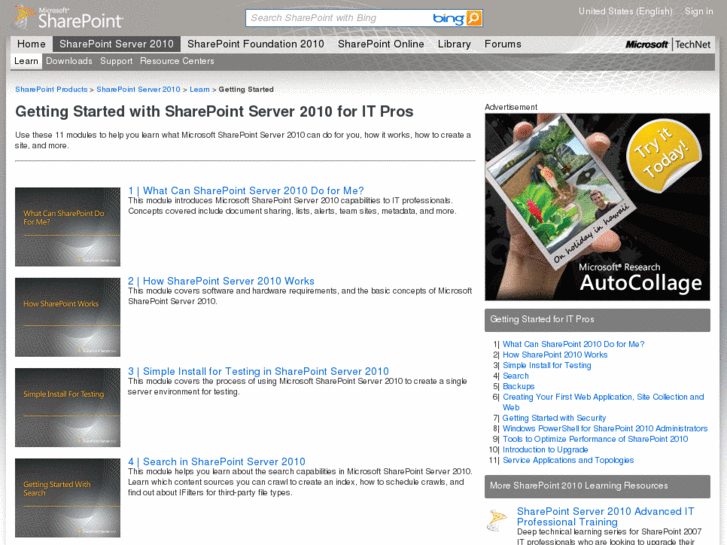Open the Home tab
The height and width of the screenshot is (545, 727).
click(32, 44)
